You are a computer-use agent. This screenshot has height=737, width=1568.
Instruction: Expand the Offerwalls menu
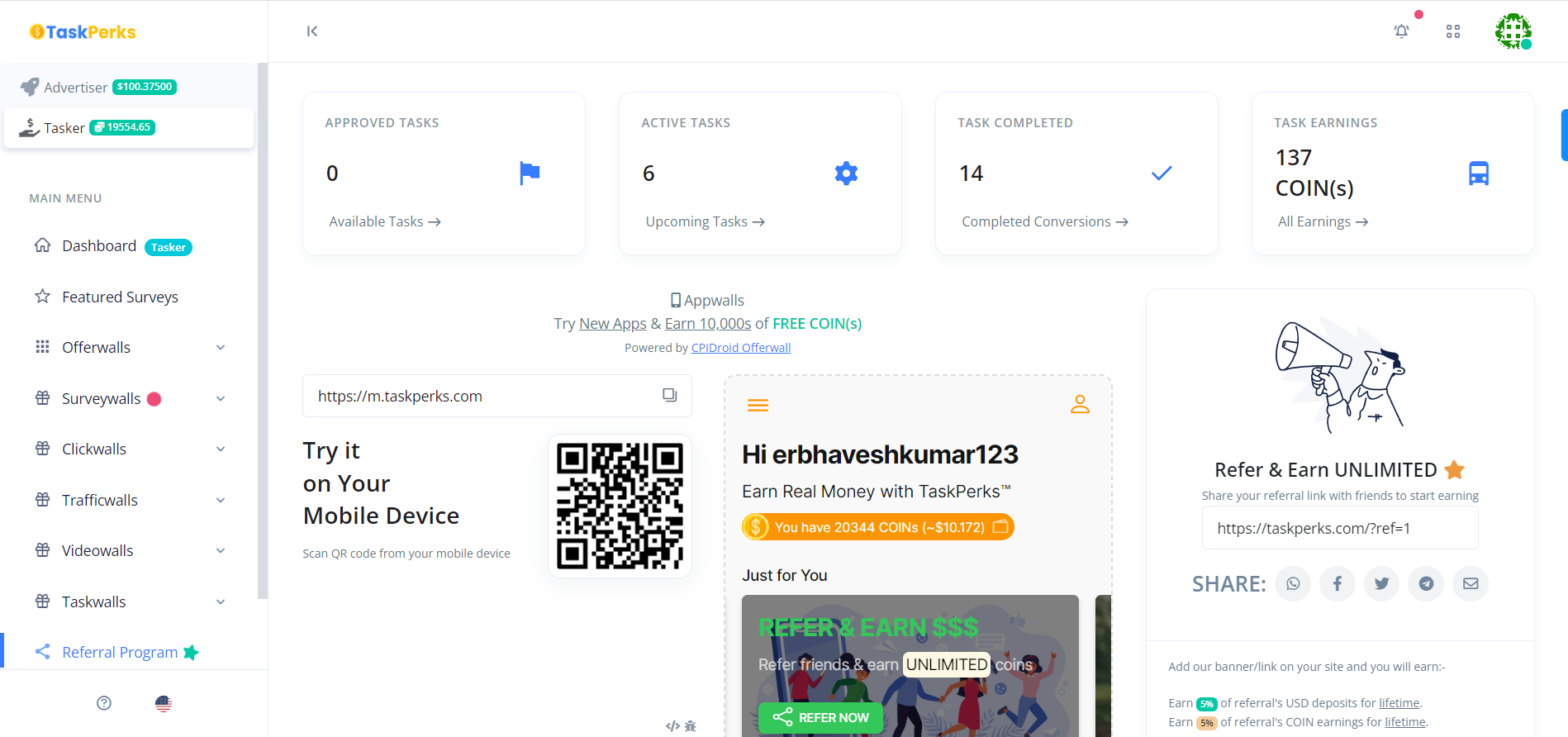click(130, 347)
